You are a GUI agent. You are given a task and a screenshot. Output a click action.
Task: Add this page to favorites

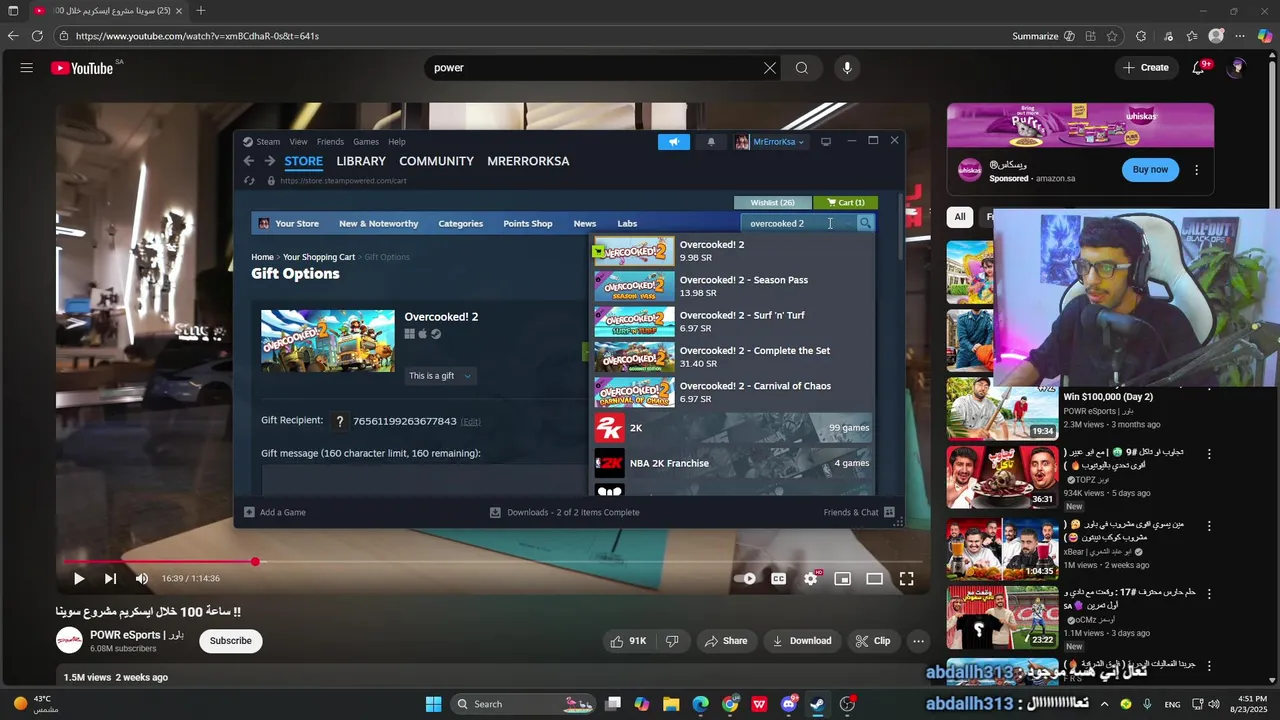click(1112, 36)
